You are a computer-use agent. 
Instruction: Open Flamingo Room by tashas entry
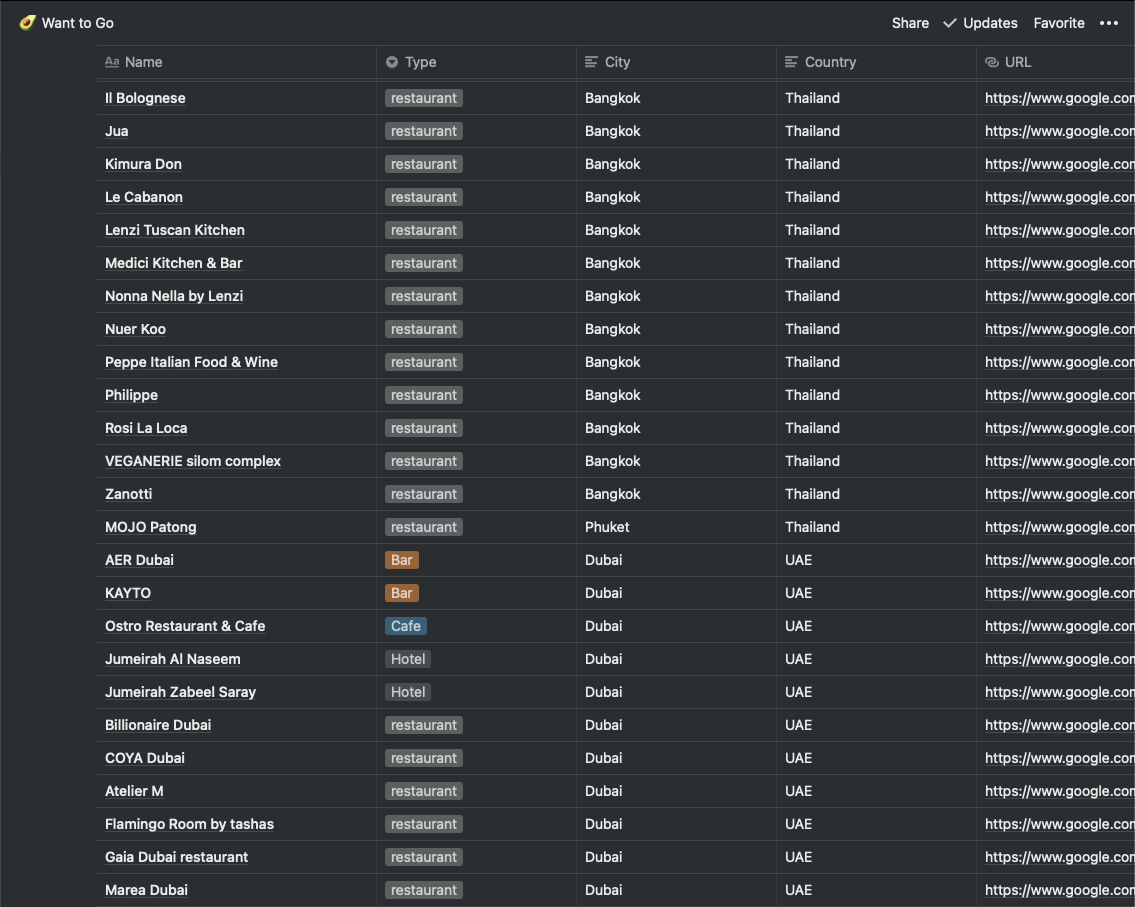(x=189, y=824)
